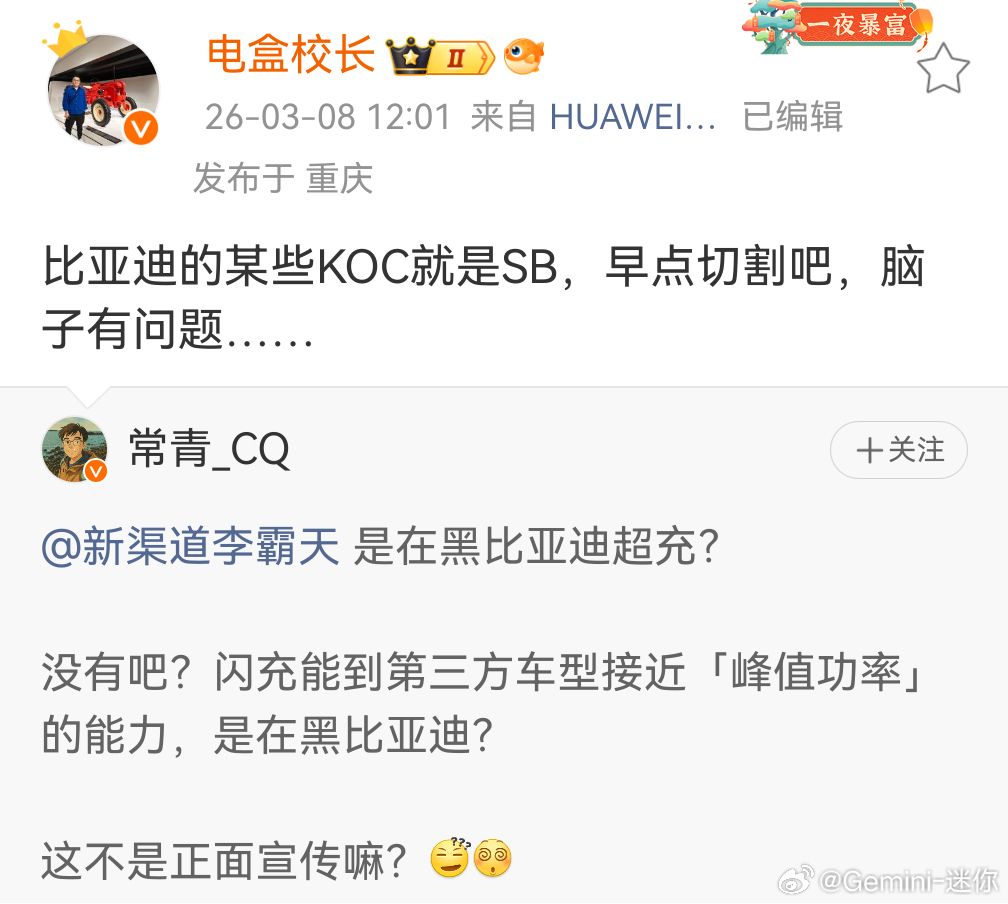Follow 常青_CQ with +关注 button
Screen dimensions: 1008x904
point(899,449)
